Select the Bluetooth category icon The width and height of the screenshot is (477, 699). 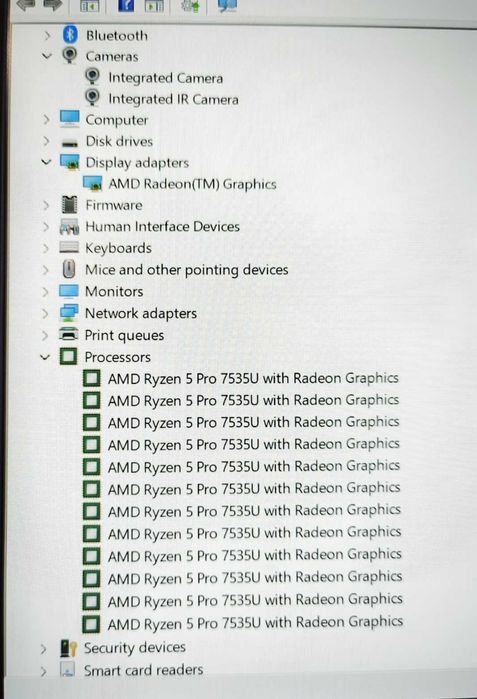[70, 35]
